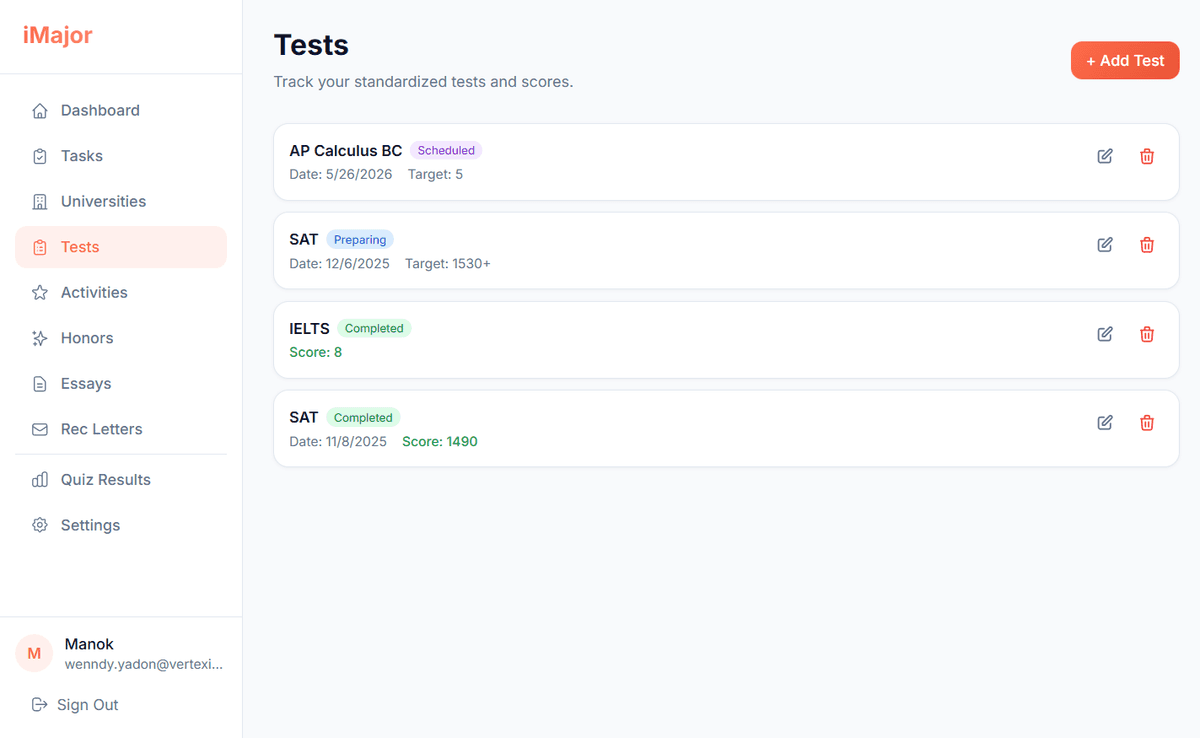The width and height of the screenshot is (1200, 738).
Task: Click the edit icon on the Preparing SAT entry
Action: (x=1104, y=244)
